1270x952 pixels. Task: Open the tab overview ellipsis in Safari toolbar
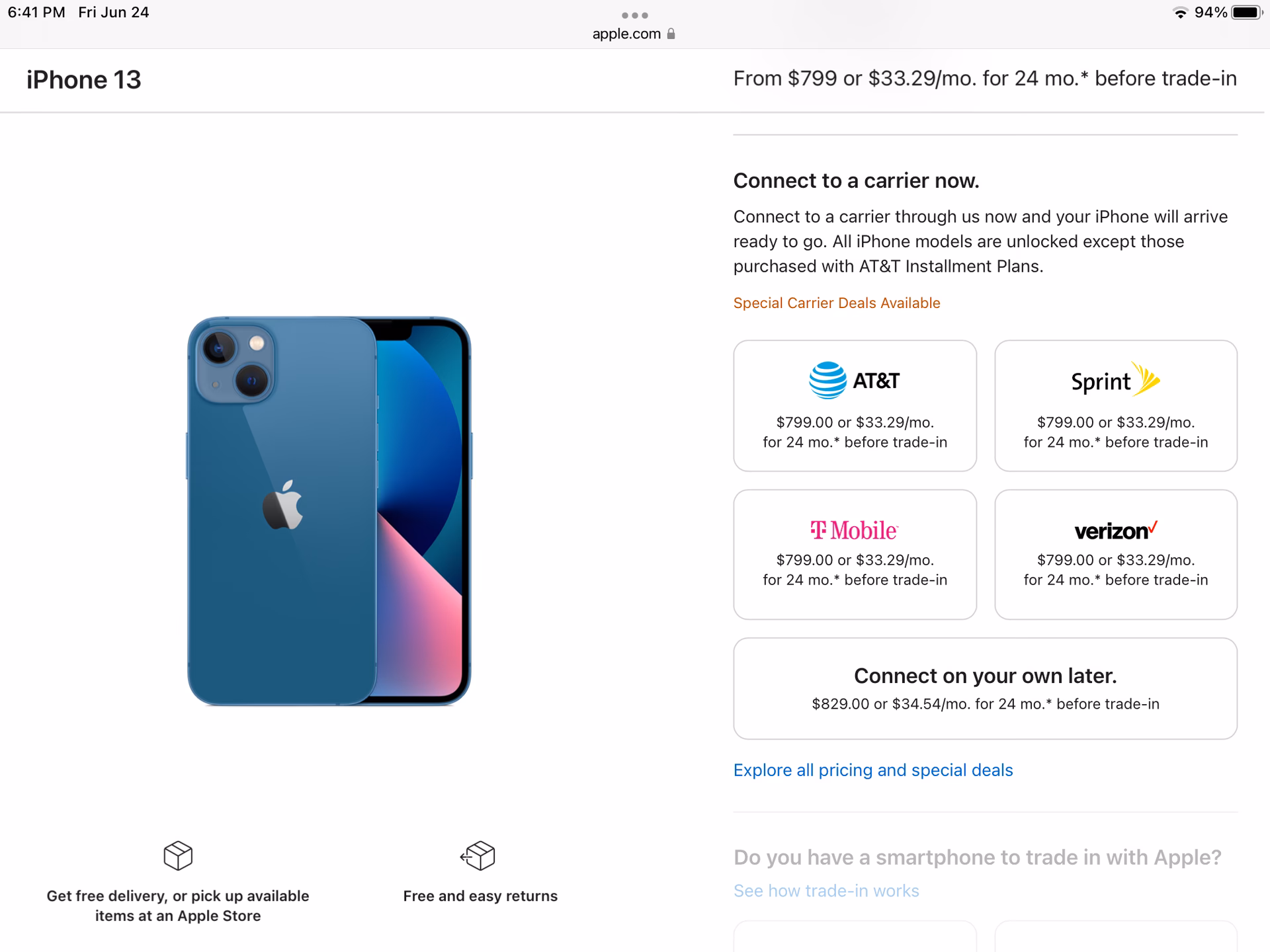(634, 15)
